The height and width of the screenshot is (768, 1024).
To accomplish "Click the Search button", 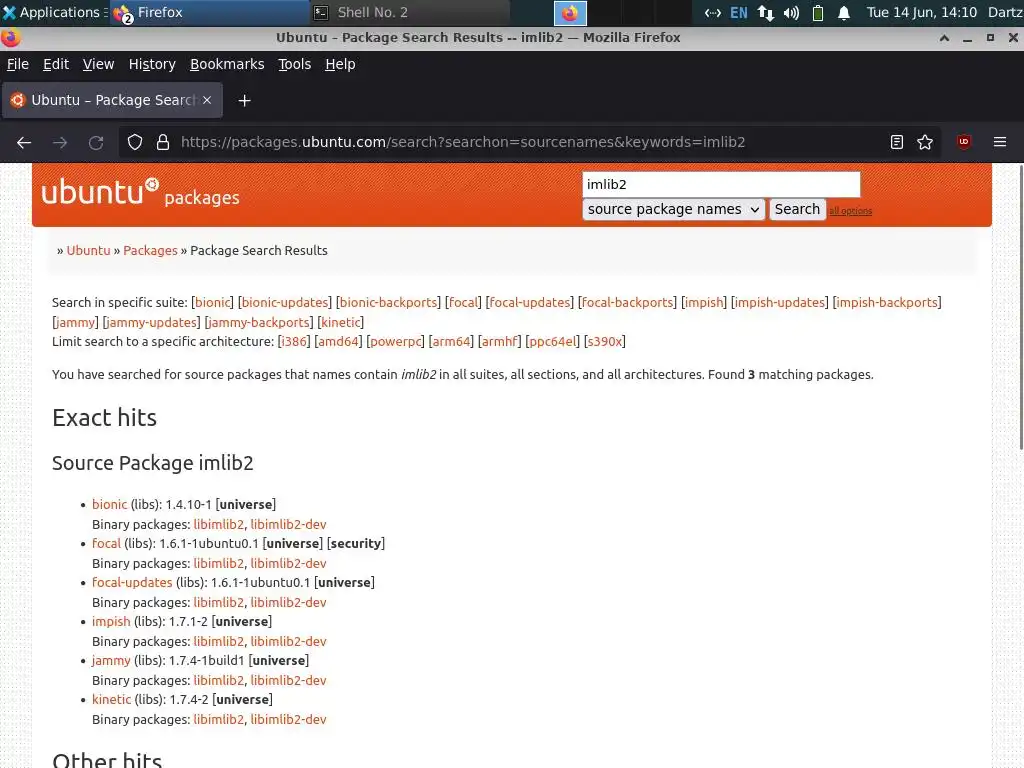I will coord(797,209).
